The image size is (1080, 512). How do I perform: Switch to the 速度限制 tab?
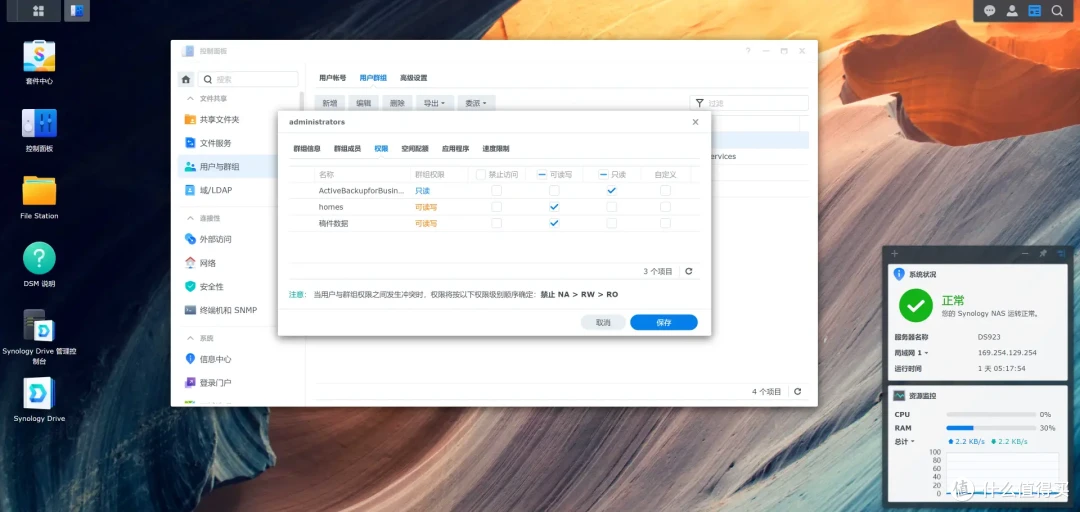(x=496, y=149)
